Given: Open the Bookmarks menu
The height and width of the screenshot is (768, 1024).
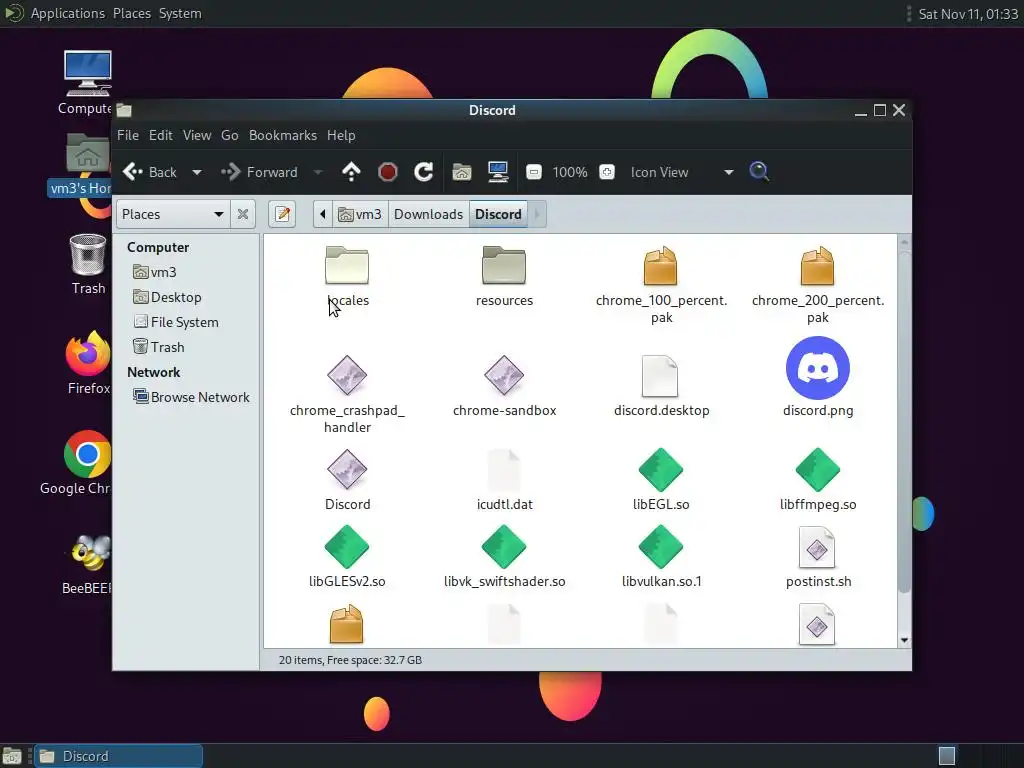Looking at the screenshot, I should (x=283, y=135).
